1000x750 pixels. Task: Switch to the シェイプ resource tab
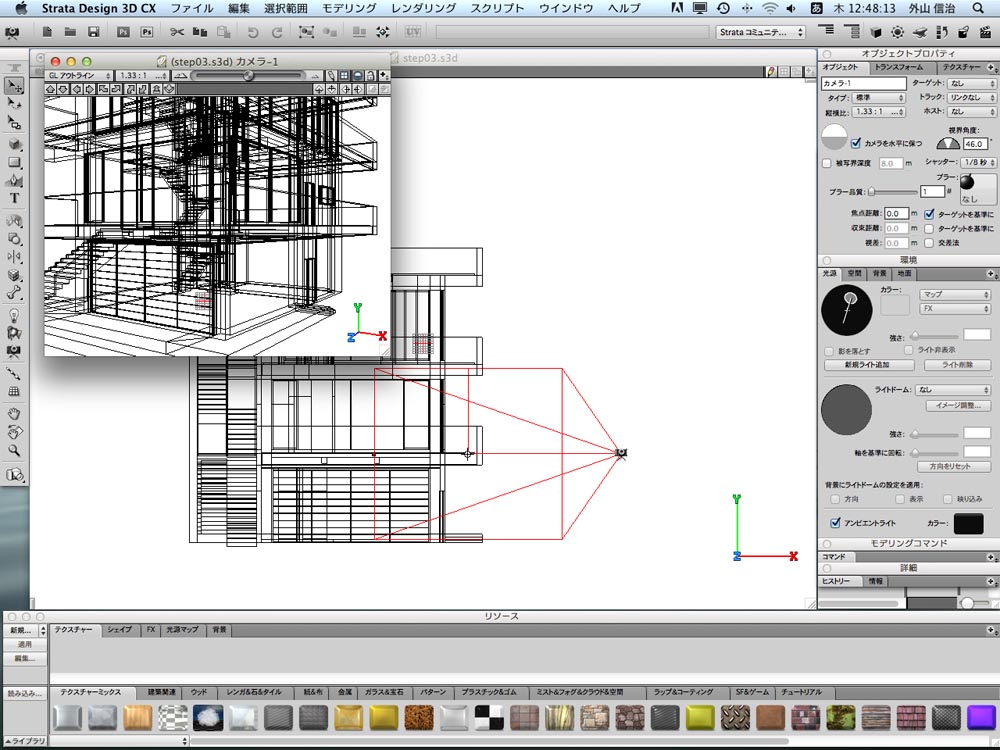tap(119, 629)
